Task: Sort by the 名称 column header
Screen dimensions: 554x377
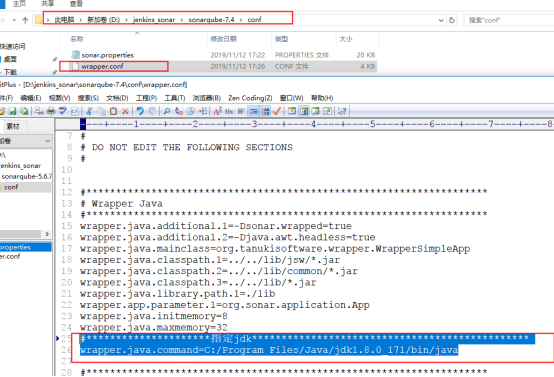Action: [x=77, y=39]
